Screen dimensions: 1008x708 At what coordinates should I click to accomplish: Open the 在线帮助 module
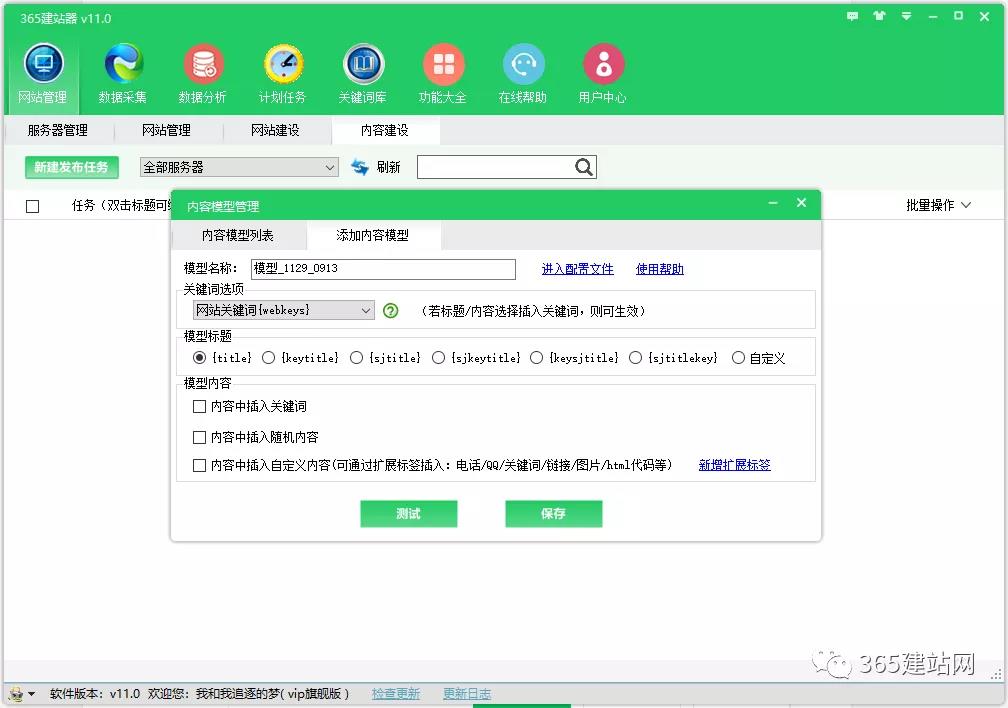click(x=523, y=74)
